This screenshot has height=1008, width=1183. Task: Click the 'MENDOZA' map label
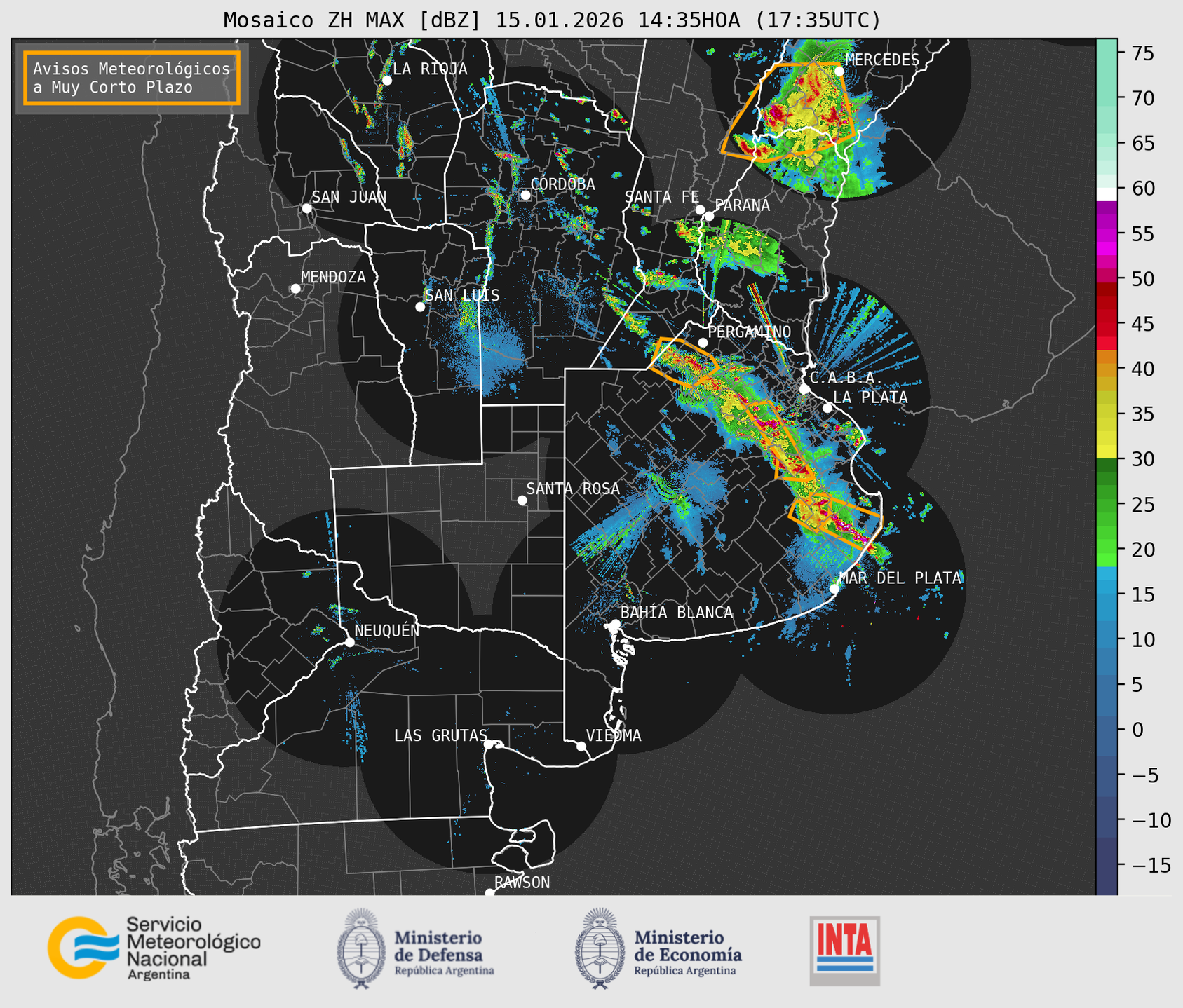pyautogui.click(x=333, y=278)
